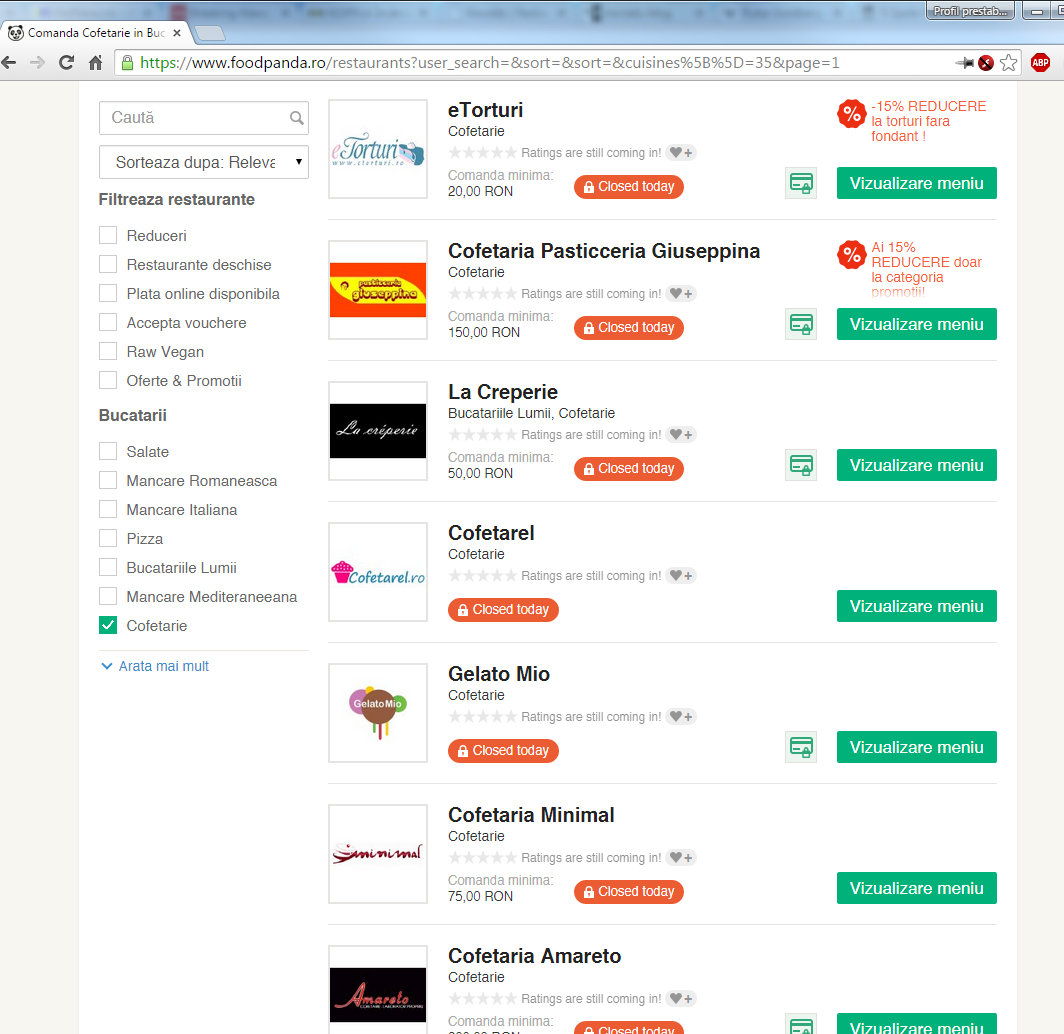Viewport: 1064px width, 1034px height.
Task: Check the Accepta vouchere filter
Action: click(108, 322)
